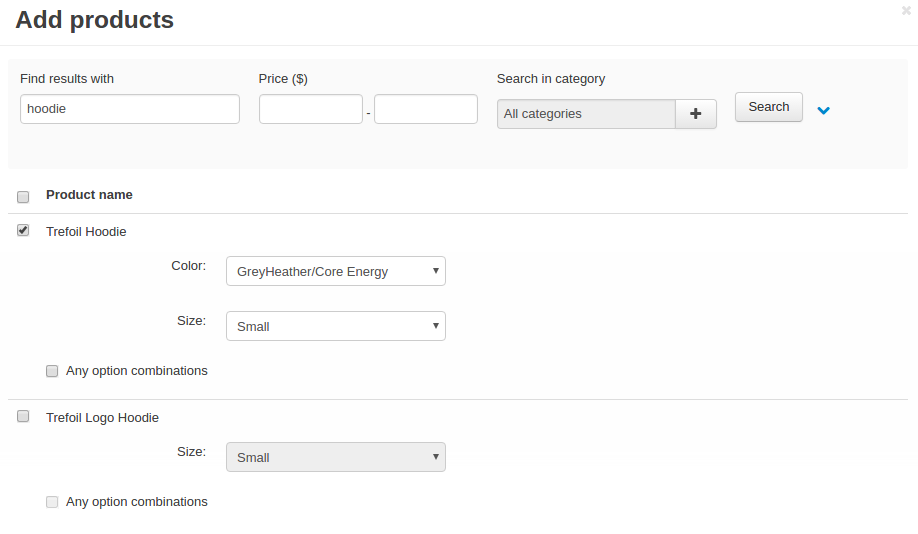
Task: Uncheck the Trefoil Hoodie checkbox
Action: click(23, 230)
